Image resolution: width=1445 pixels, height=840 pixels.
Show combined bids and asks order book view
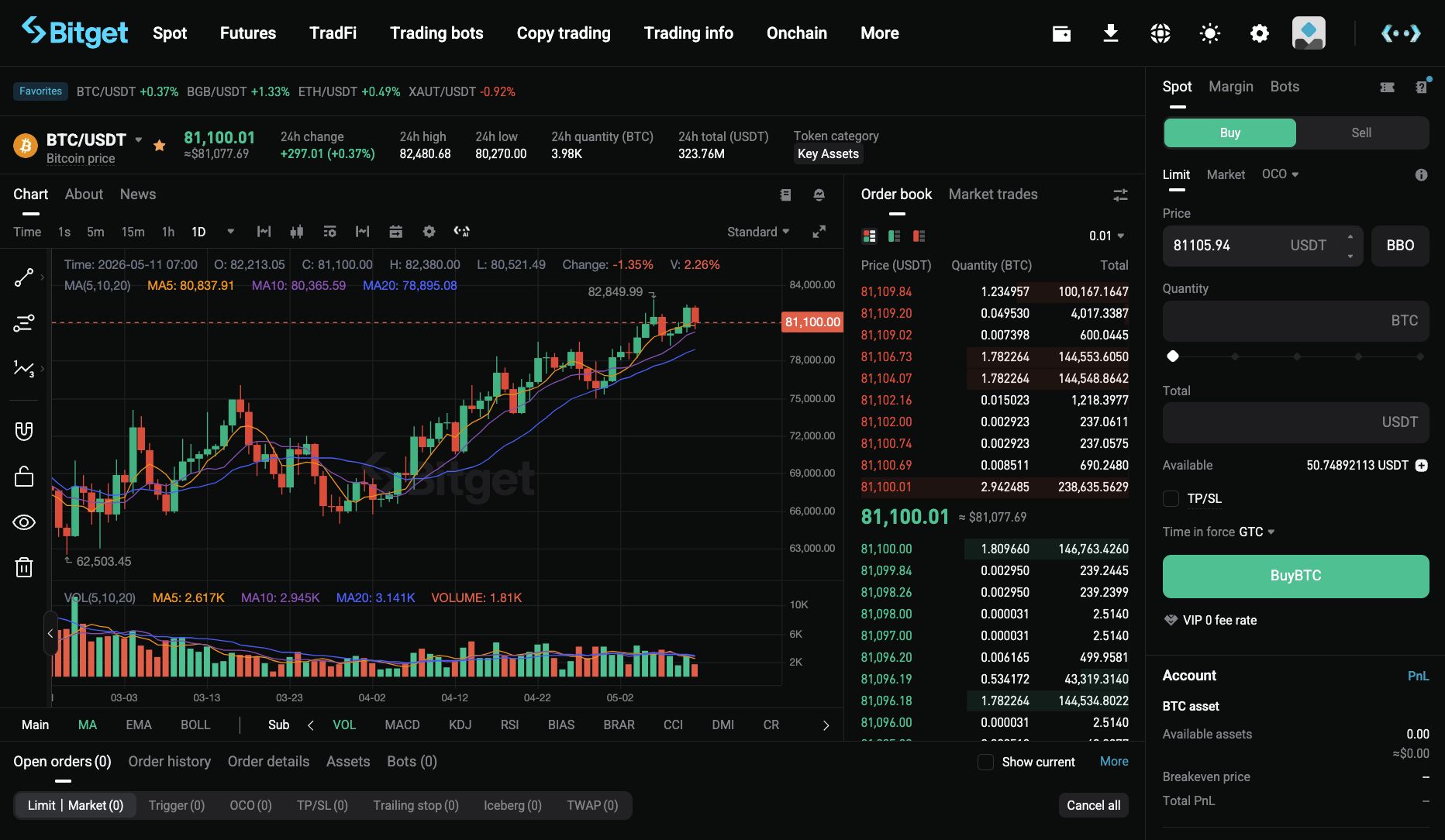click(x=869, y=236)
